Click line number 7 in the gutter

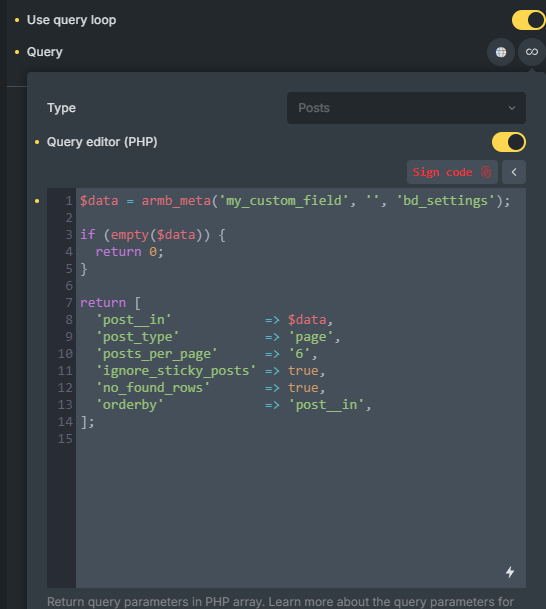point(69,303)
